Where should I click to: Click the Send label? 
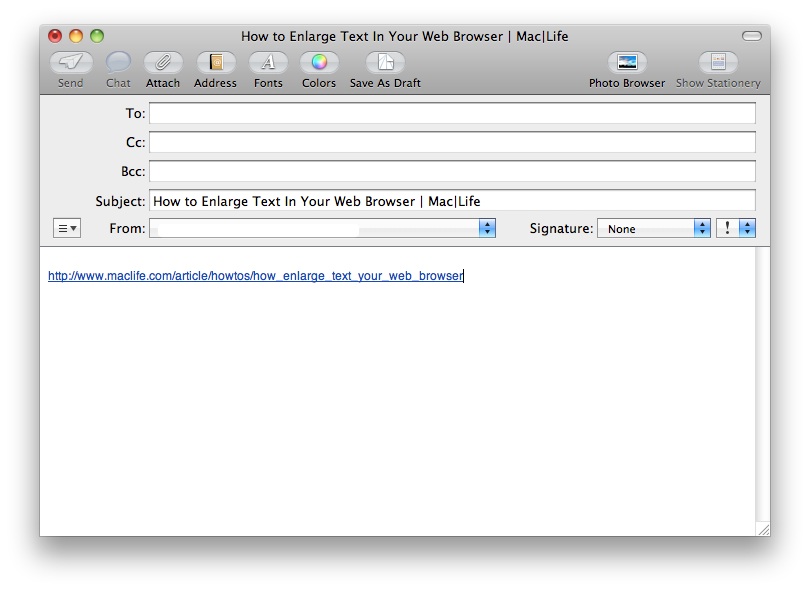coord(70,83)
